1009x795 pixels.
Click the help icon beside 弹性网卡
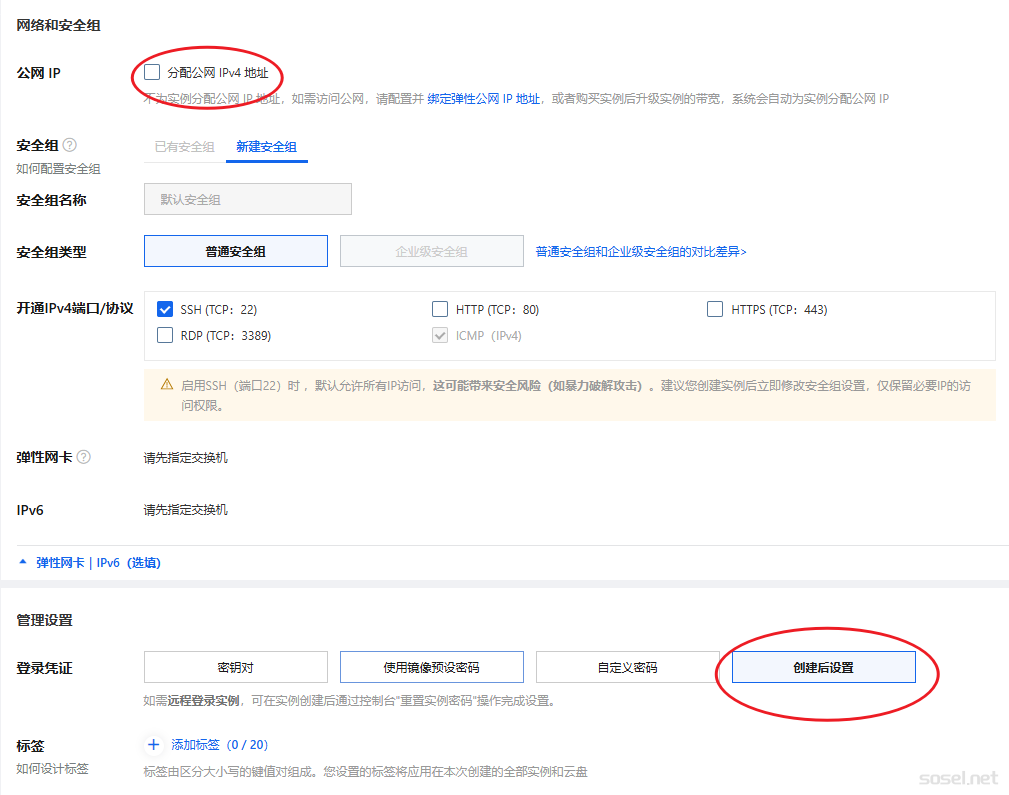[84, 457]
